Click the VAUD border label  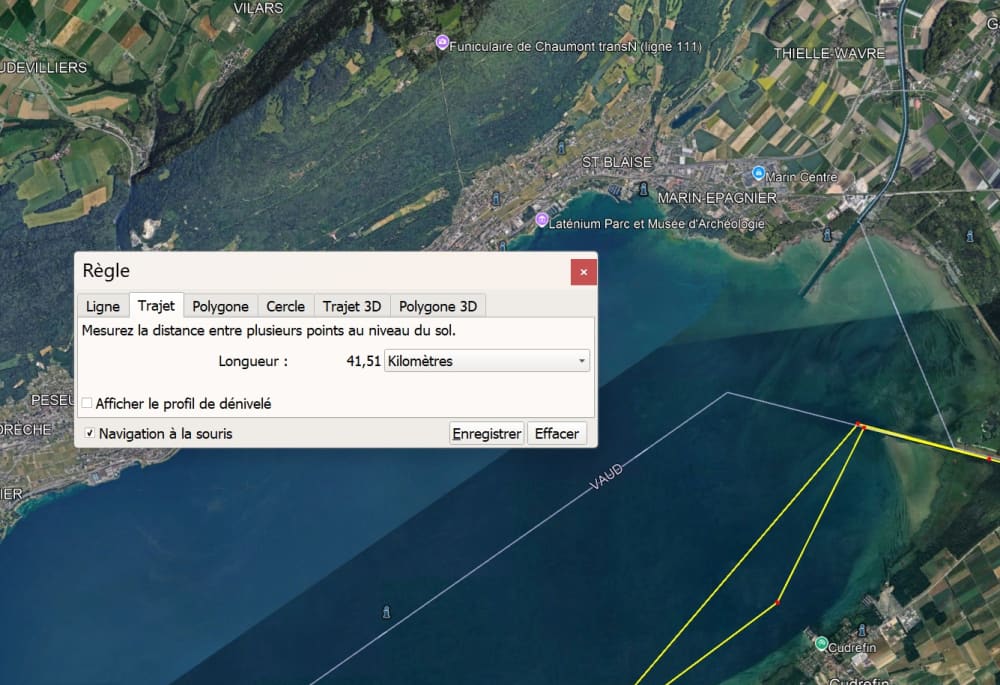pos(606,478)
